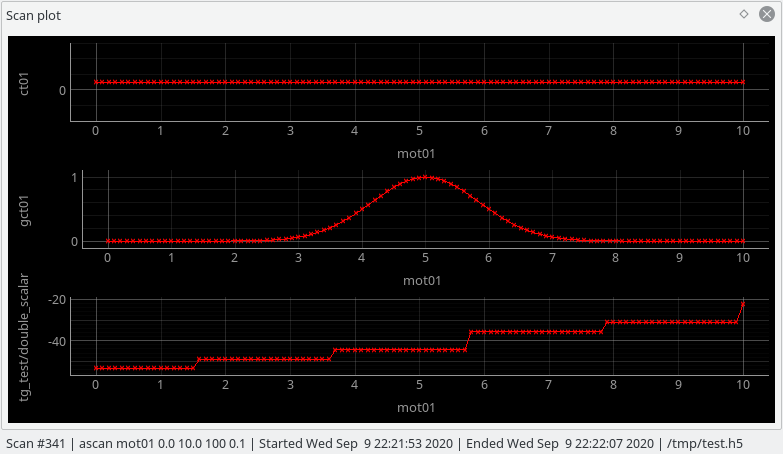Click the tg_test/double_scalar axis label
Screen dimensions: 783x454
(x=23, y=337)
